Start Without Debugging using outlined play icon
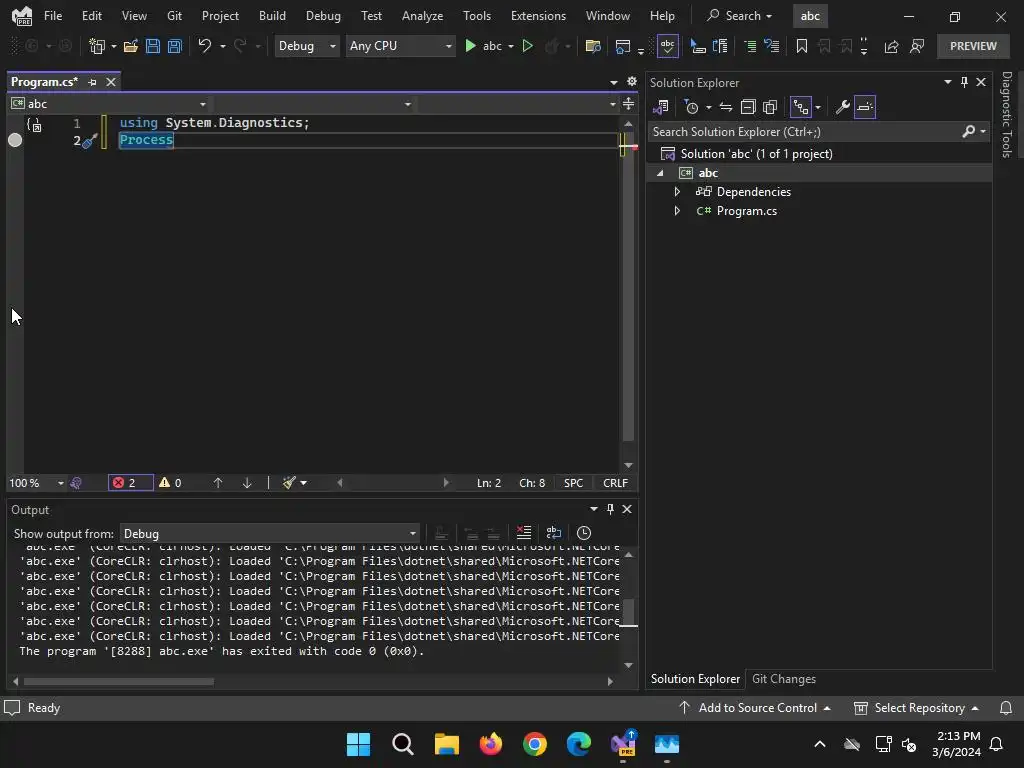 (x=528, y=46)
